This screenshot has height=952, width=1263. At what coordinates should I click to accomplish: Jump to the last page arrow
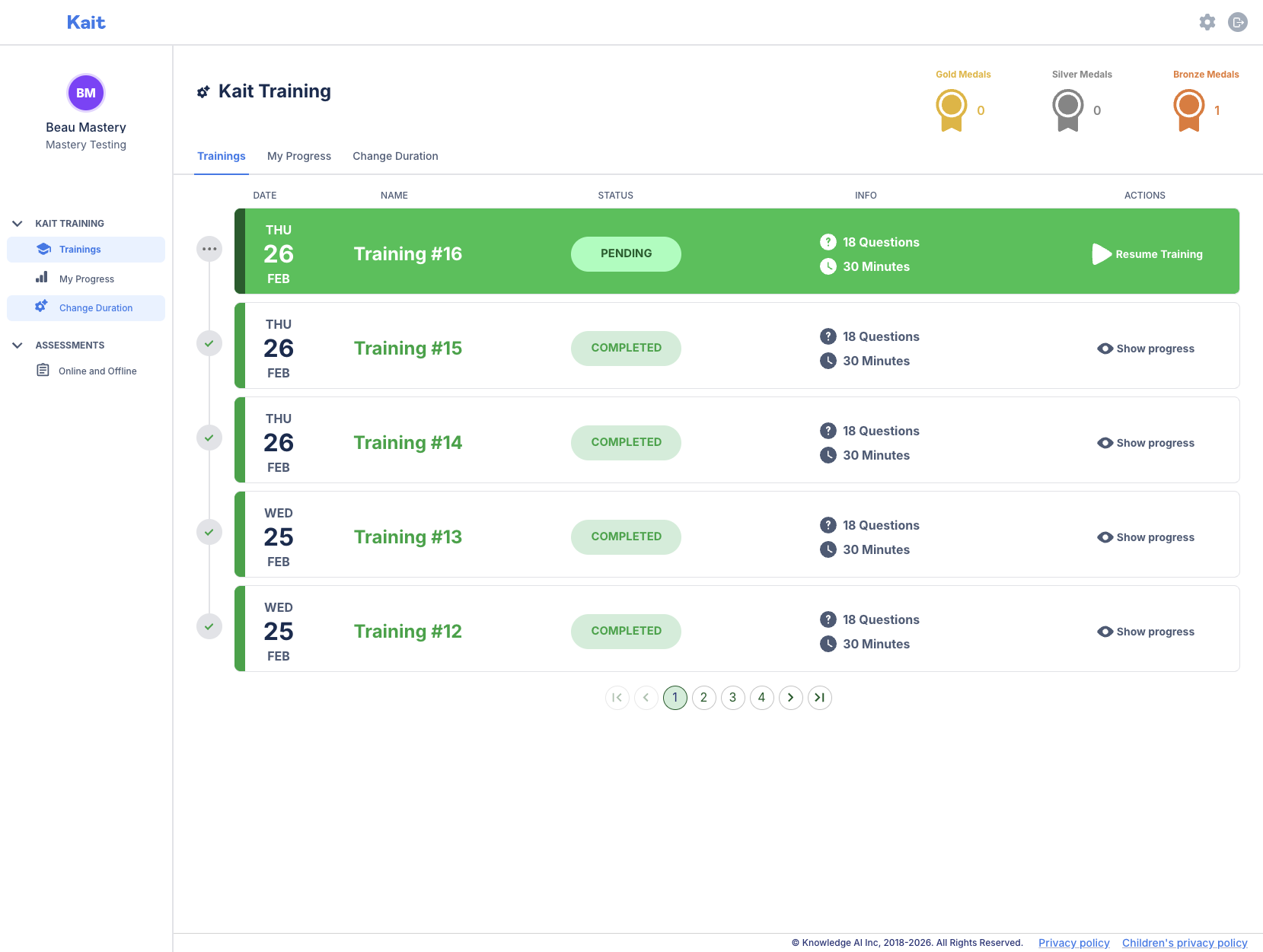820,698
